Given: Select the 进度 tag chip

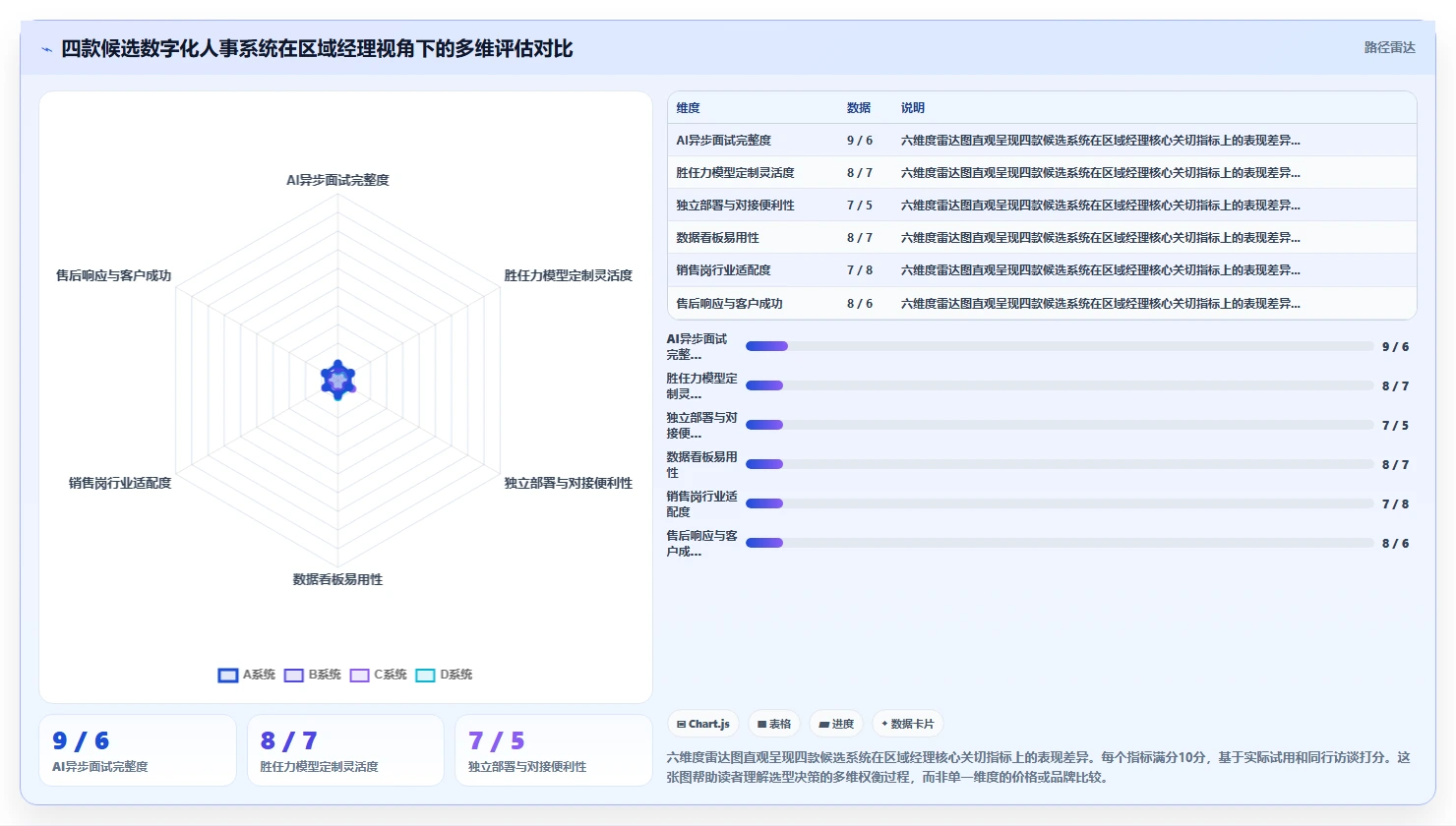Looking at the screenshot, I should [x=836, y=724].
